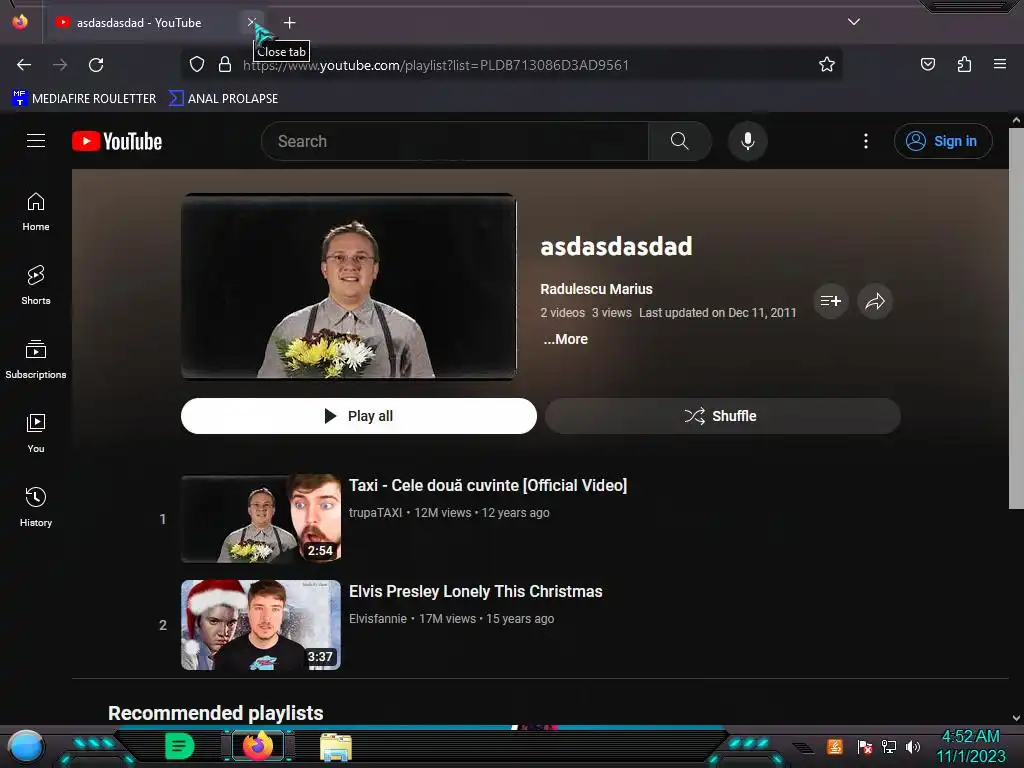The width and height of the screenshot is (1024, 768).
Task: Open a new browser tab
Action: (289, 23)
